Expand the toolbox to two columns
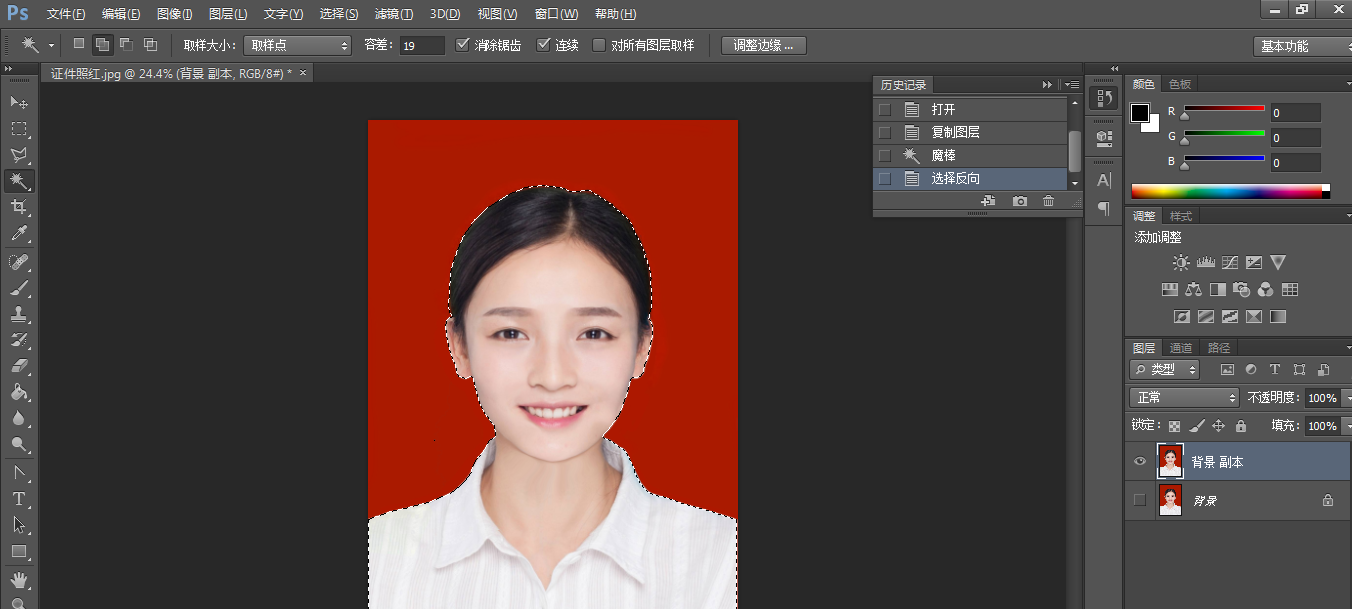This screenshot has width=1352, height=609. pos(8,69)
